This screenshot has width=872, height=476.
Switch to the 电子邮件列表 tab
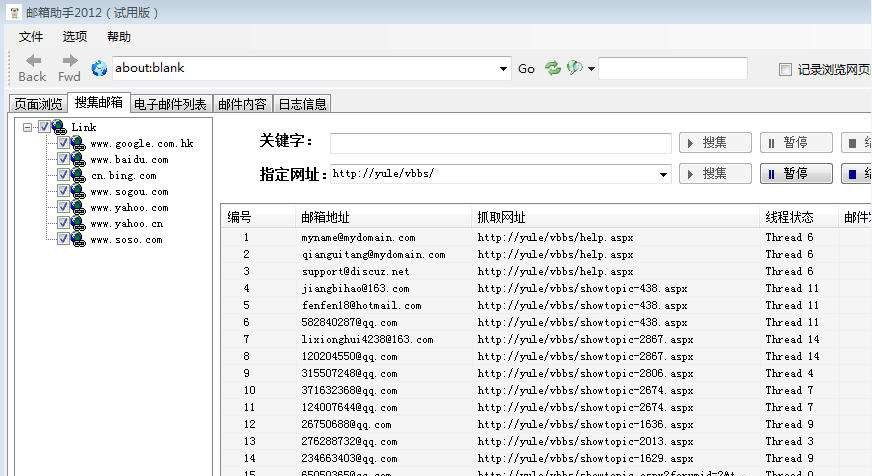click(x=170, y=104)
